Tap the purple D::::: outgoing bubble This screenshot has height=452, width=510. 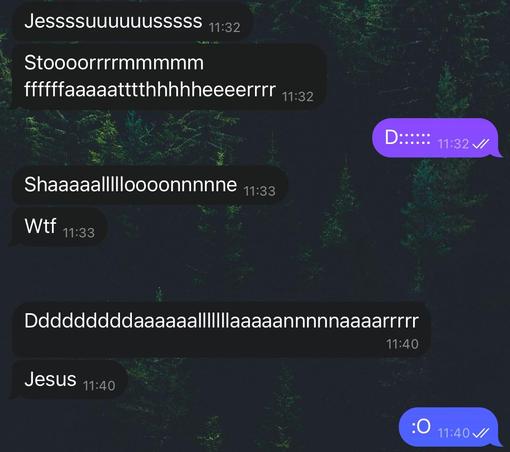(x=436, y=138)
